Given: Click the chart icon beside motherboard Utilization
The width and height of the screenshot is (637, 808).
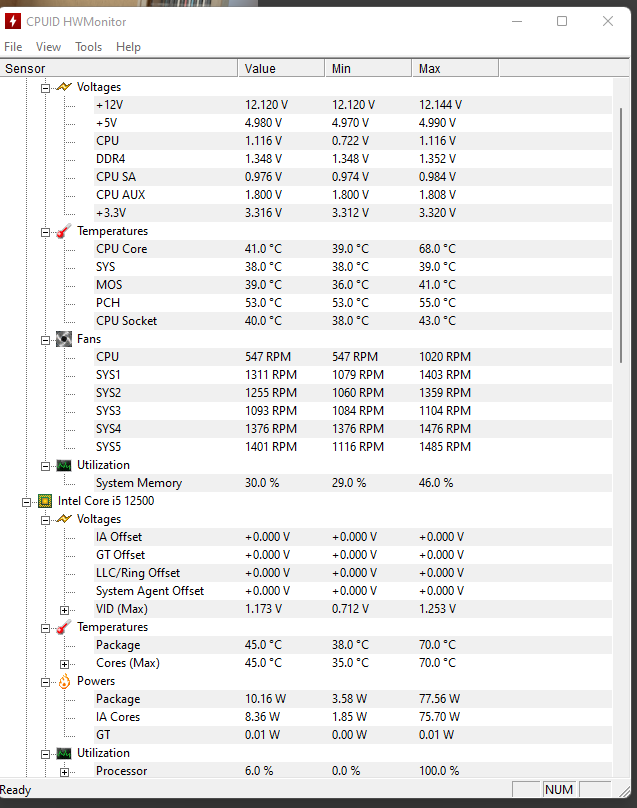Looking at the screenshot, I should pyautogui.click(x=64, y=465).
